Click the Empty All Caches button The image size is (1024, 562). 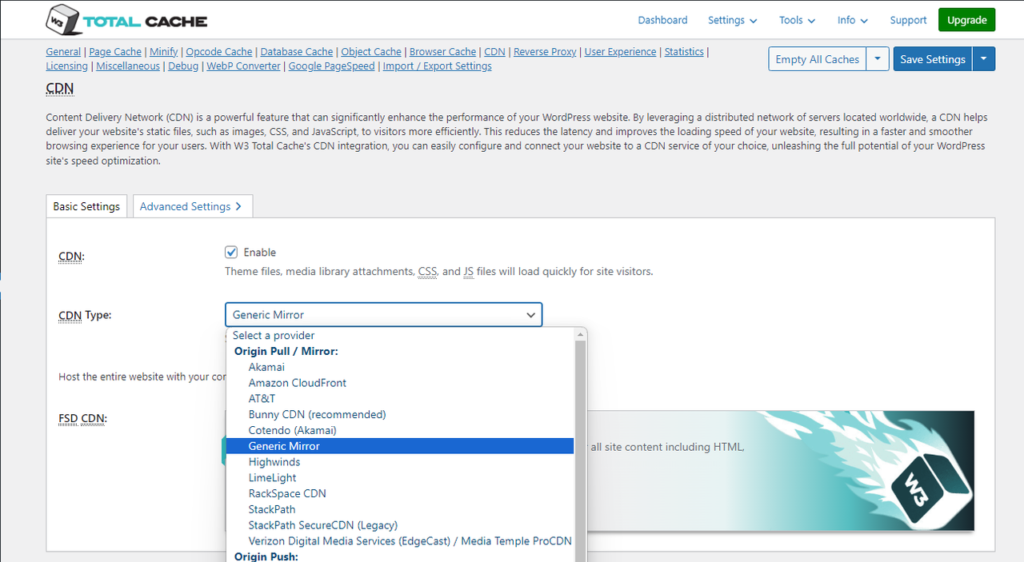817,59
